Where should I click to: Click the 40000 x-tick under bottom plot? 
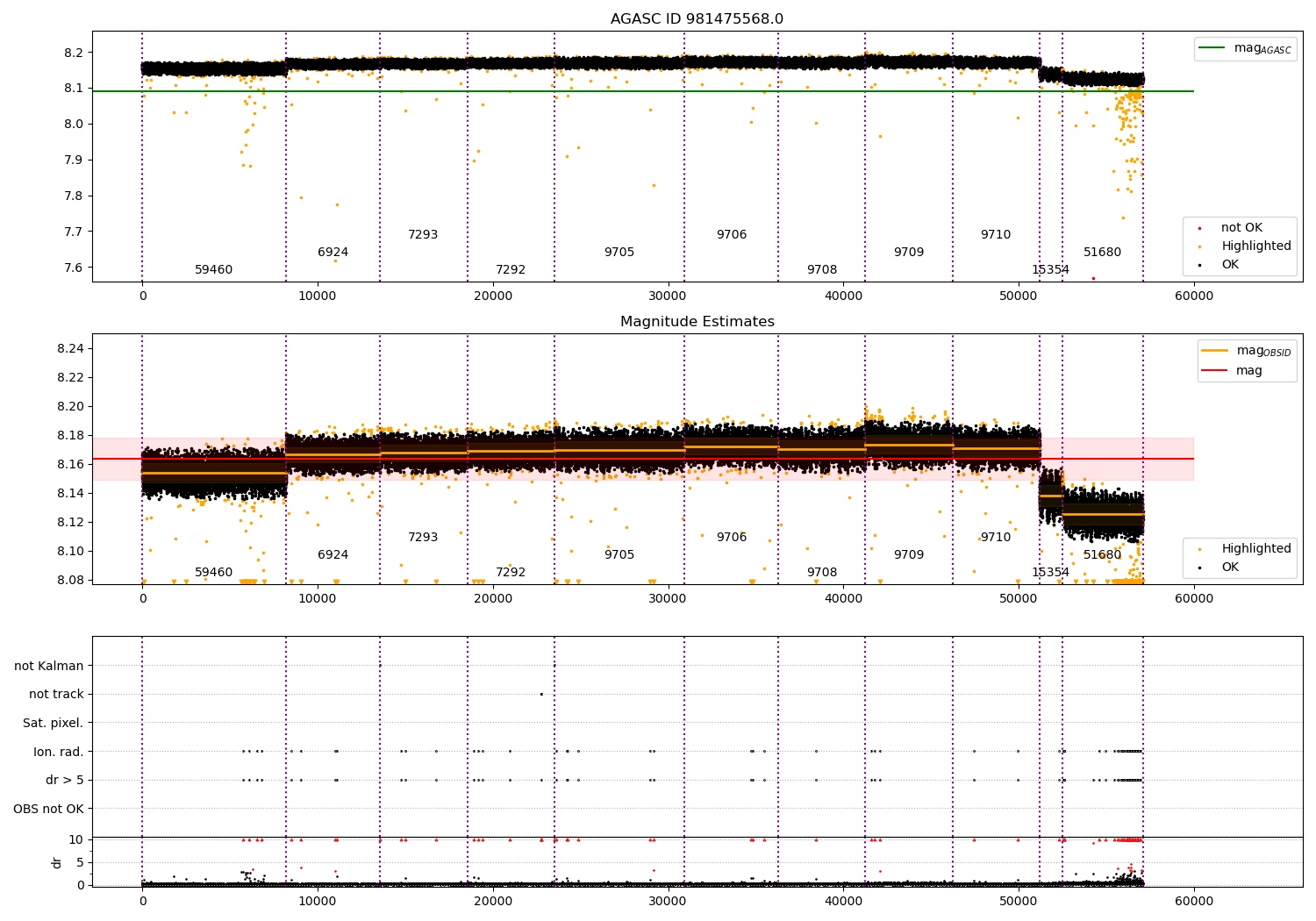843,902
